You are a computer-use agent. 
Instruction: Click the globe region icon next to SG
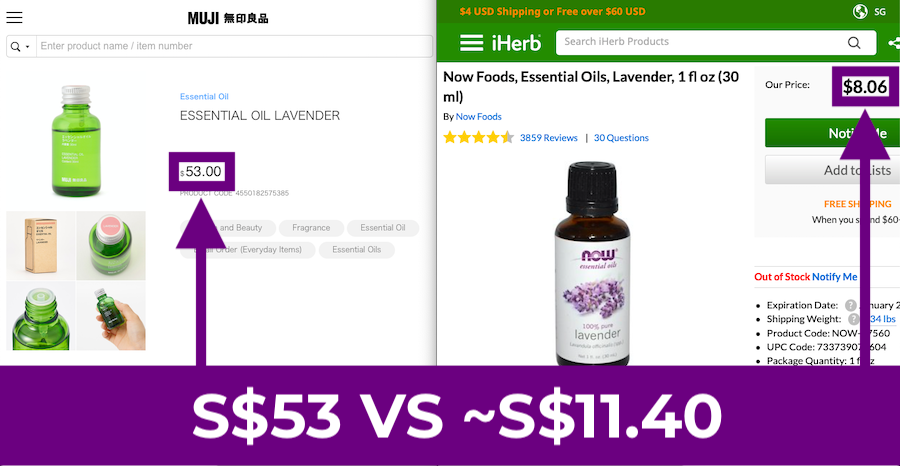(x=860, y=11)
